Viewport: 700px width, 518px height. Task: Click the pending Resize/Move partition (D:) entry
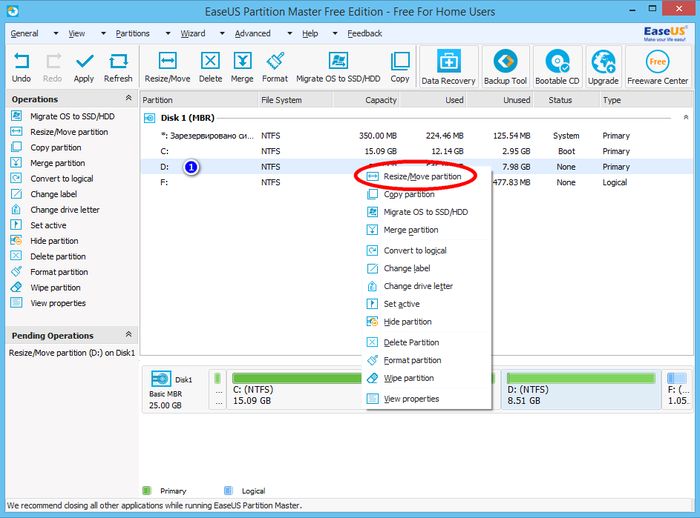click(72, 353)
